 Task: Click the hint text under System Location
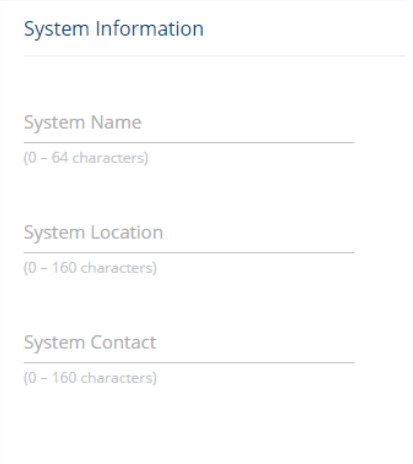point(90,268)
